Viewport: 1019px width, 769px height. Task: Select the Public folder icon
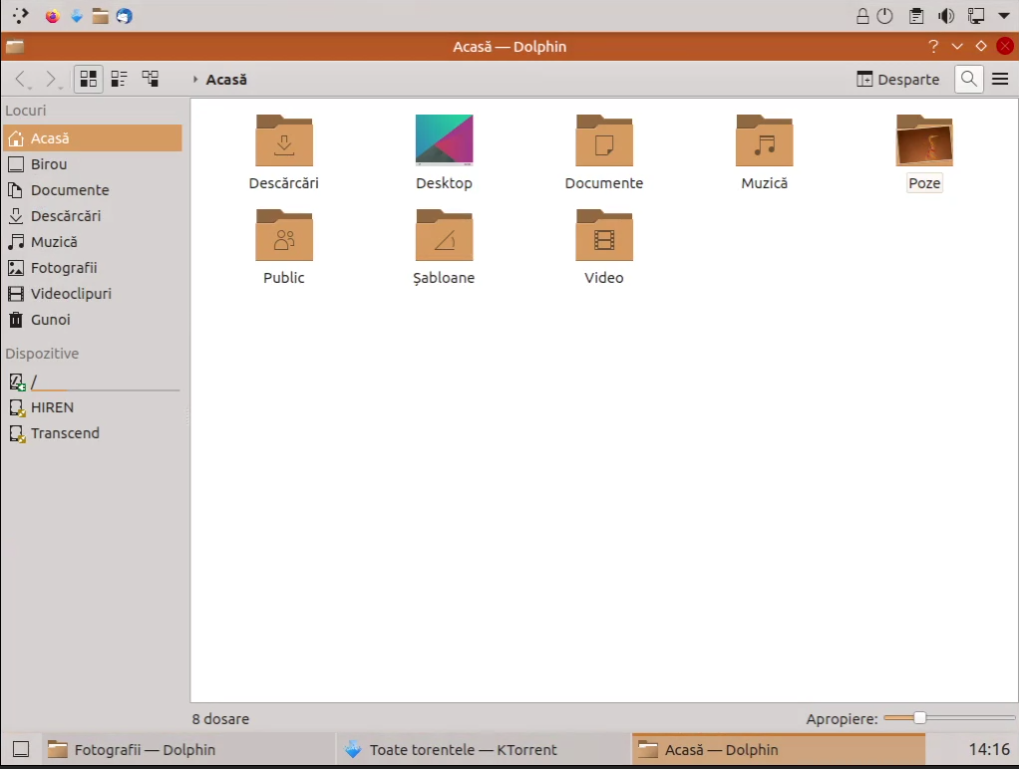pos(284,235)
